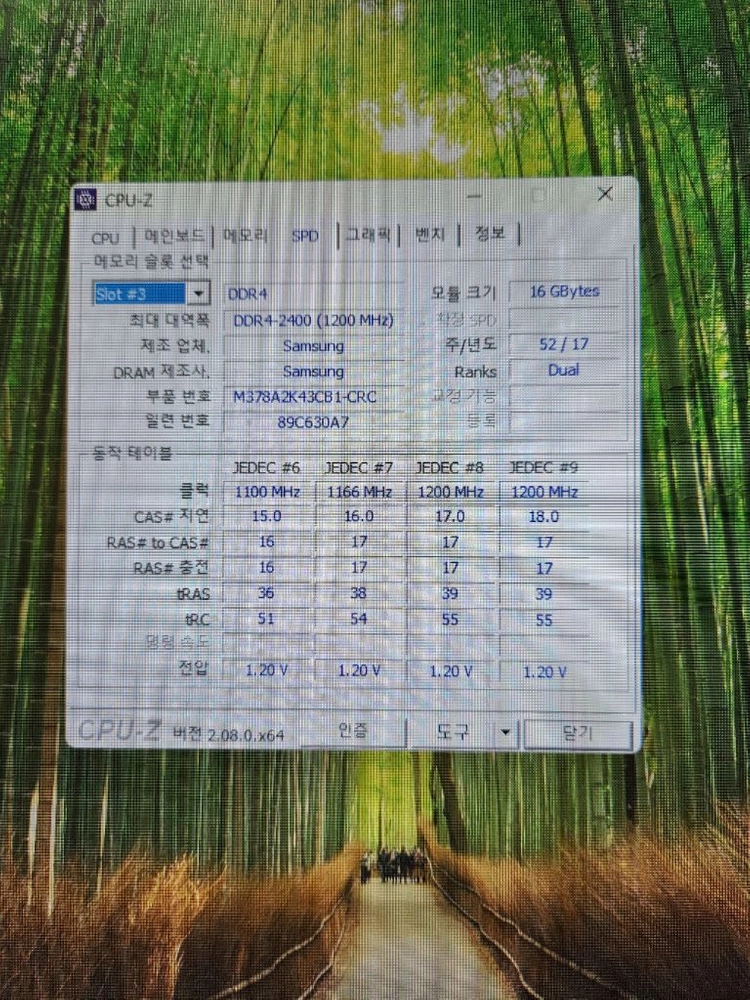This screenshot has width=750, height=1000.
Task: Open the 도구 dropdown arrow
Action: pos(506,733)
